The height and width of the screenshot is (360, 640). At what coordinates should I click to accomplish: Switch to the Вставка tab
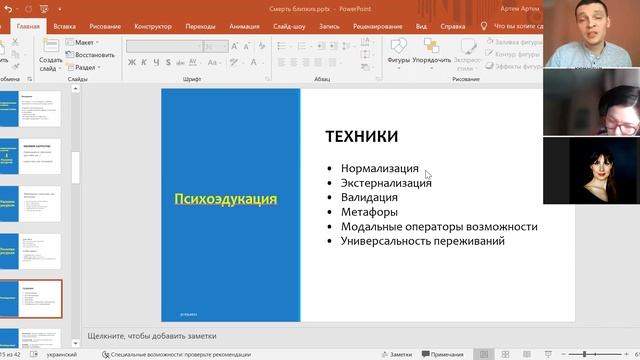[64, 26]
